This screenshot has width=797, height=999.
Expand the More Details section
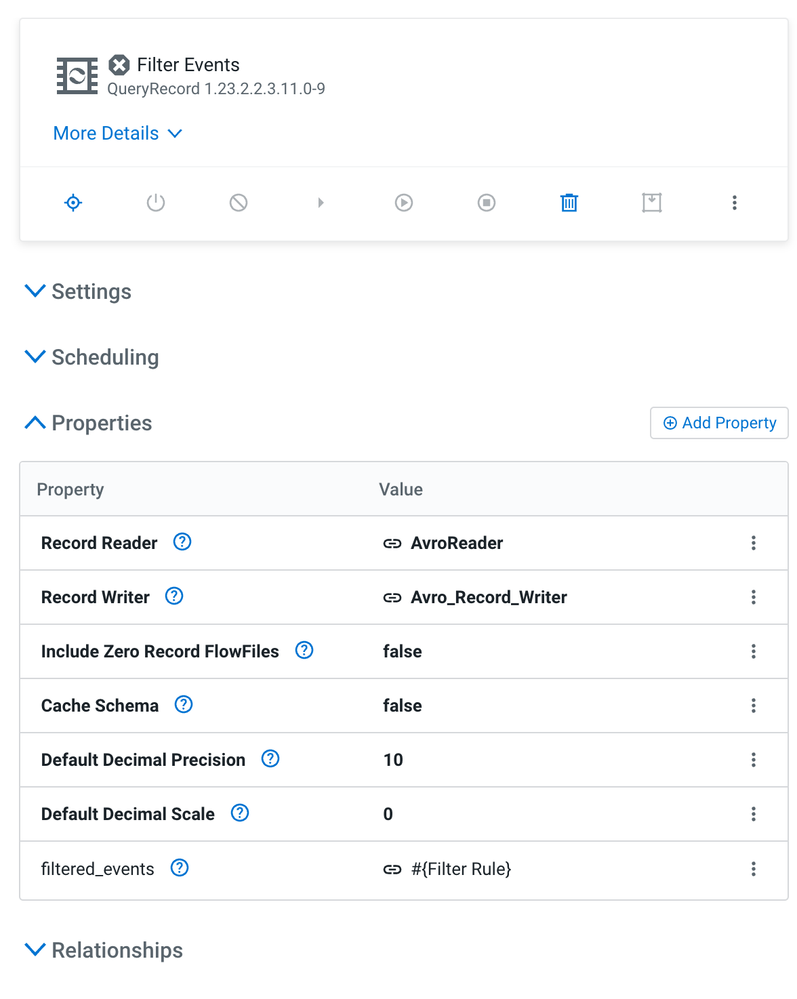117,133
